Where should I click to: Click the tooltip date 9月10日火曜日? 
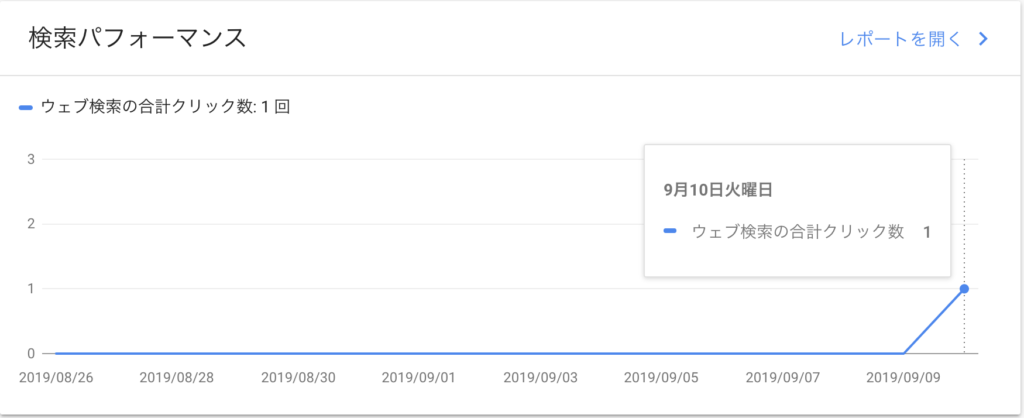tap(718, 190)
